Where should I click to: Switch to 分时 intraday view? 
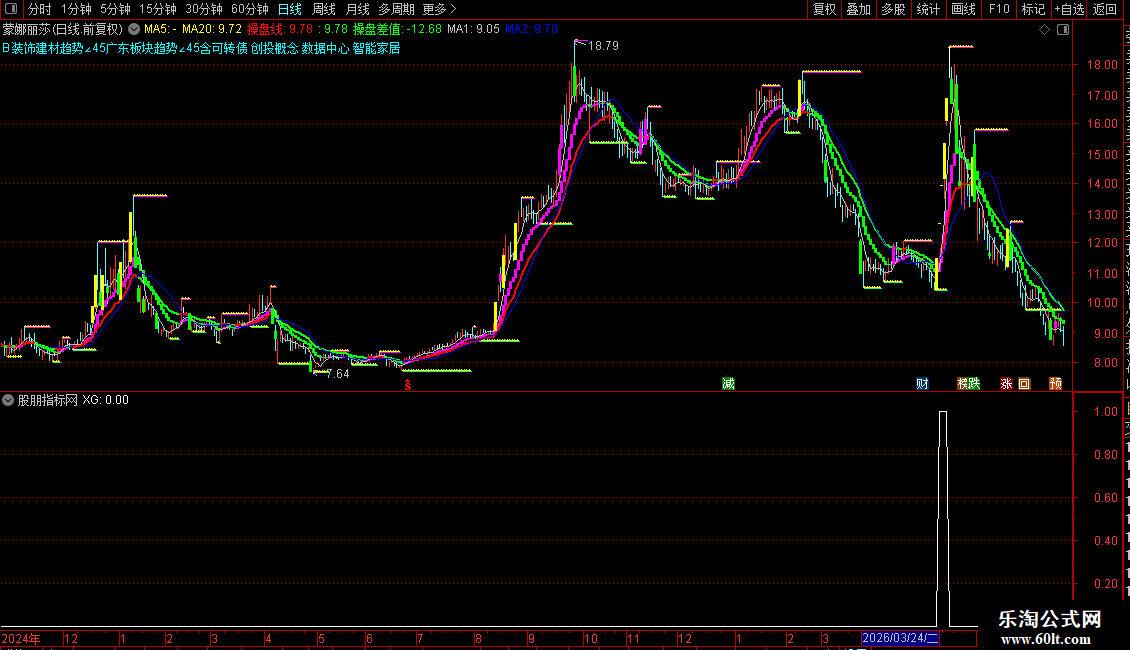coord(40,9)
